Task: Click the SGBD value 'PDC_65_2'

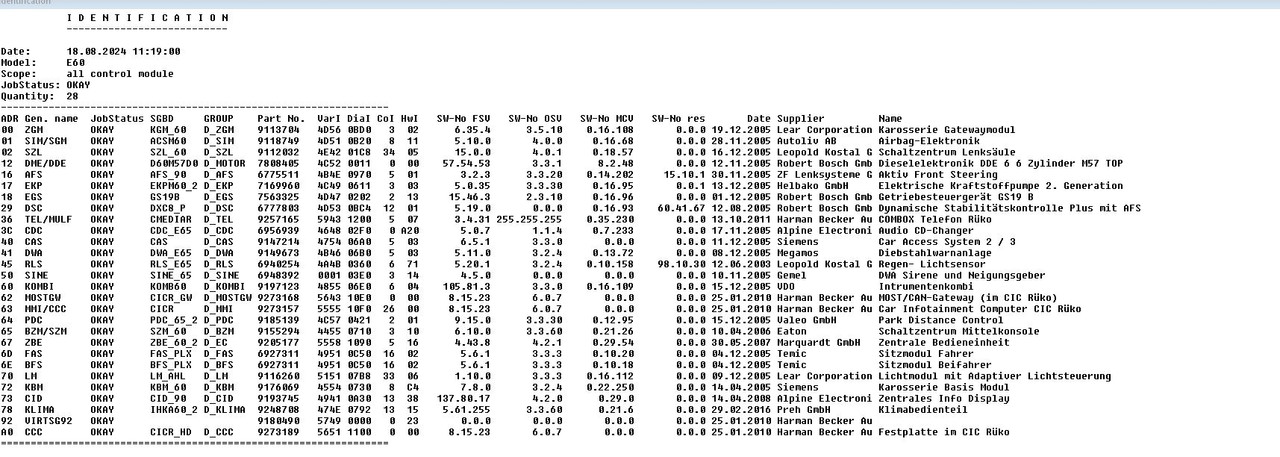Action: click(174, 320)
